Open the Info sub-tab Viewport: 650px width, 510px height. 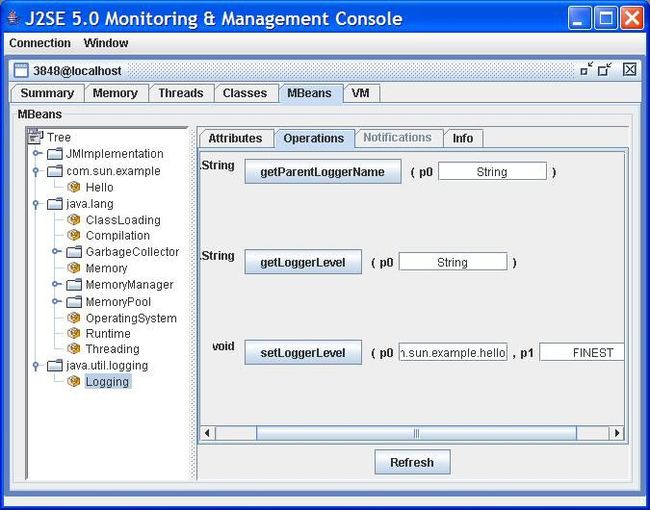(463, 138)
